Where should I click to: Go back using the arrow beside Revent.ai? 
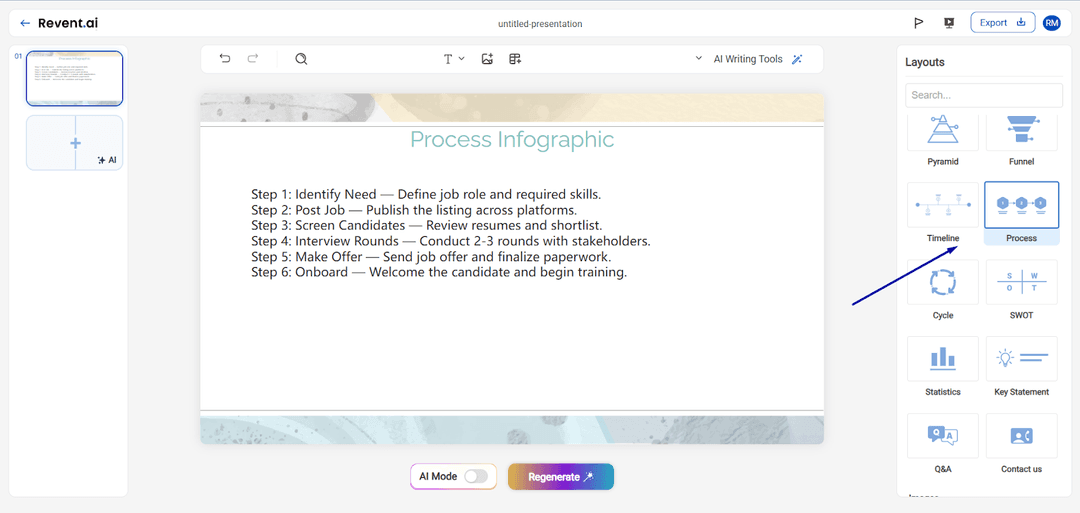[x=25, y=23]
